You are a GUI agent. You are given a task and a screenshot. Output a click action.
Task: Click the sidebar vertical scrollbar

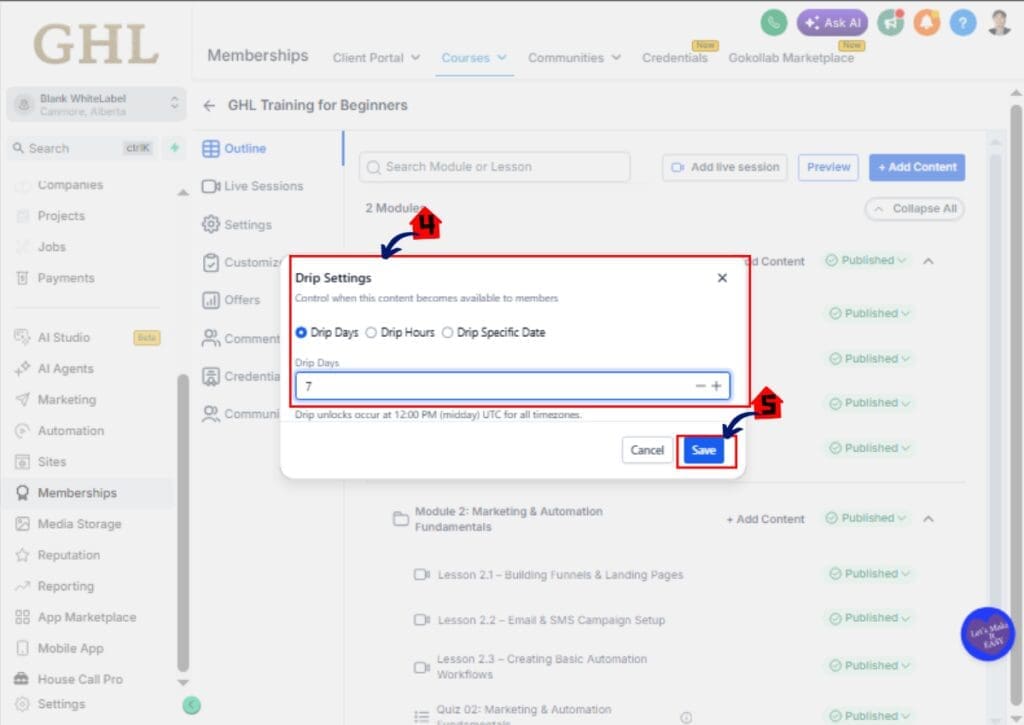click(183, 523)
